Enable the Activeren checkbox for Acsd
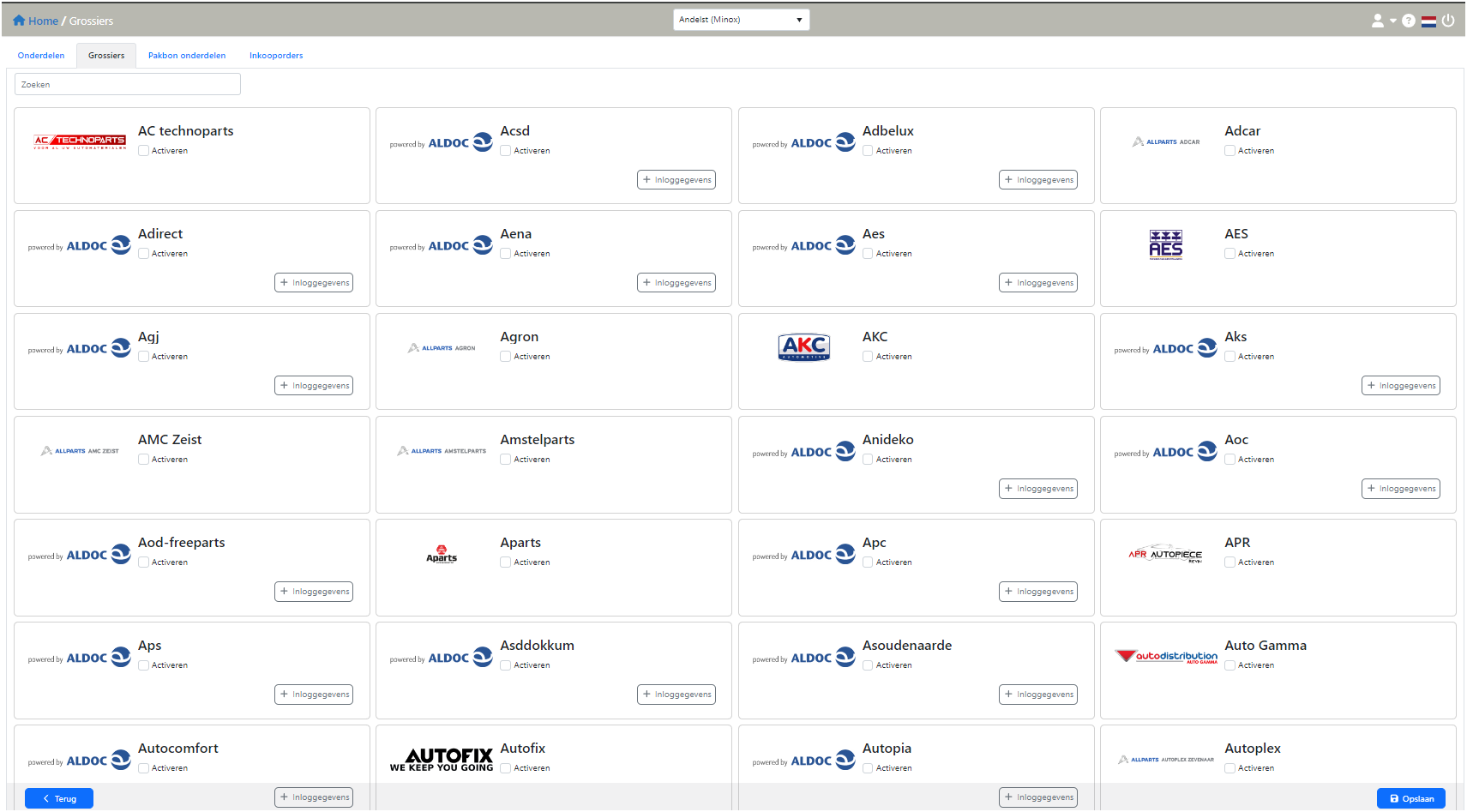 [506, 151]
